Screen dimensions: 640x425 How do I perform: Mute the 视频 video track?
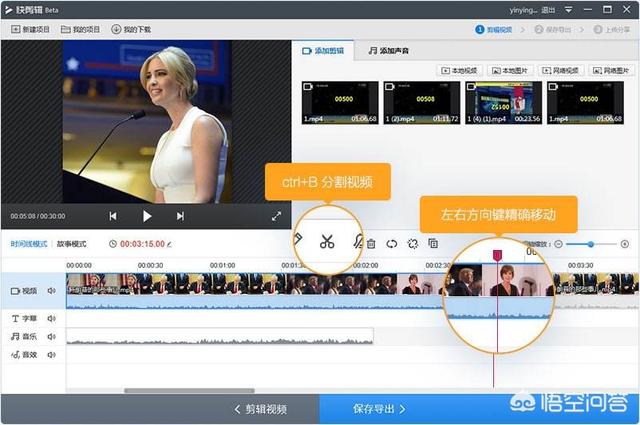tap(51, 291)
